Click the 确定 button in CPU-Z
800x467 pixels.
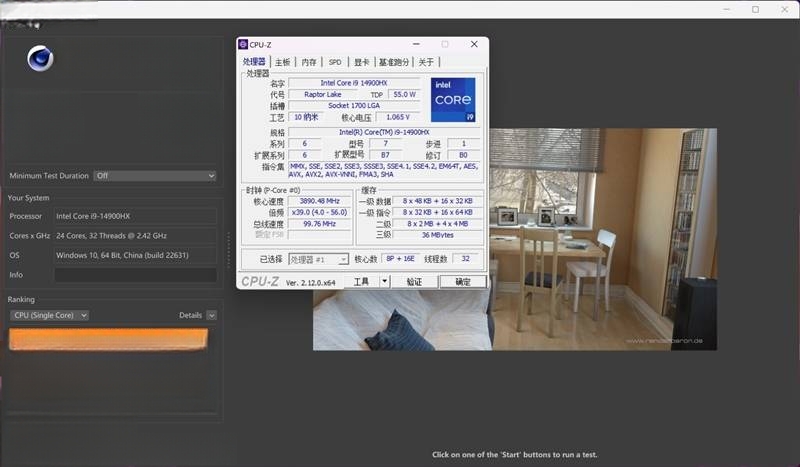pos(463,281)
